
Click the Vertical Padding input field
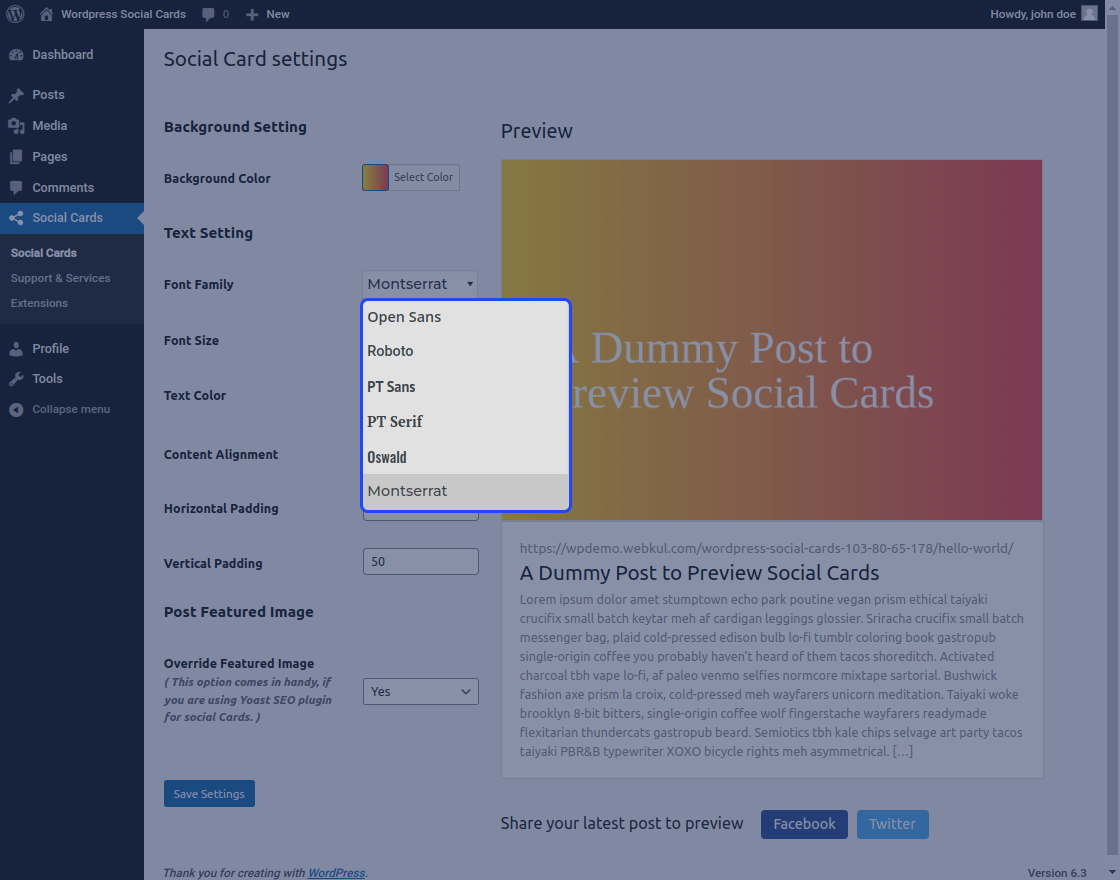(x=420, y=562)
